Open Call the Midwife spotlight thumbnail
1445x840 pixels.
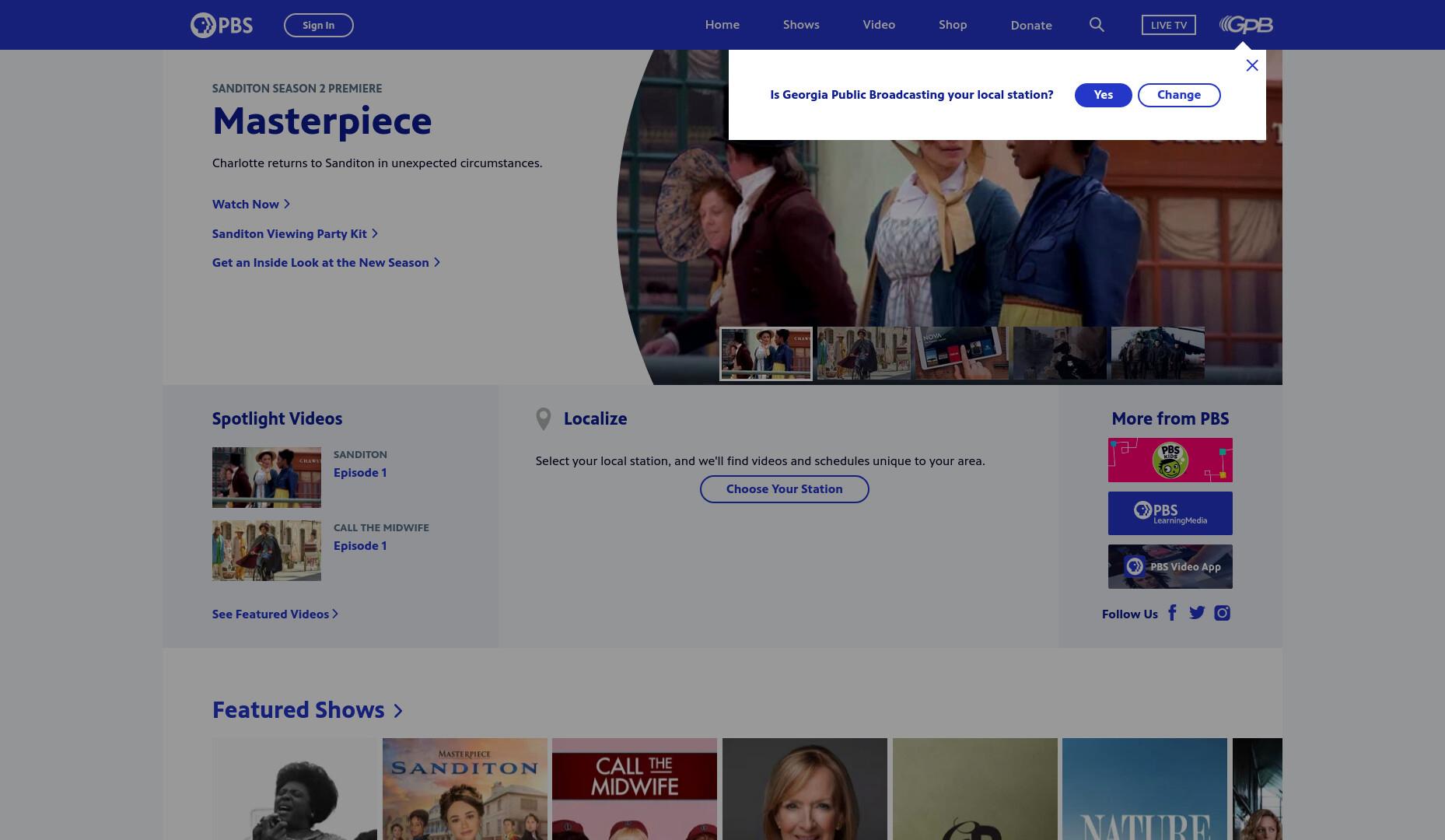(x=267, y=551)
